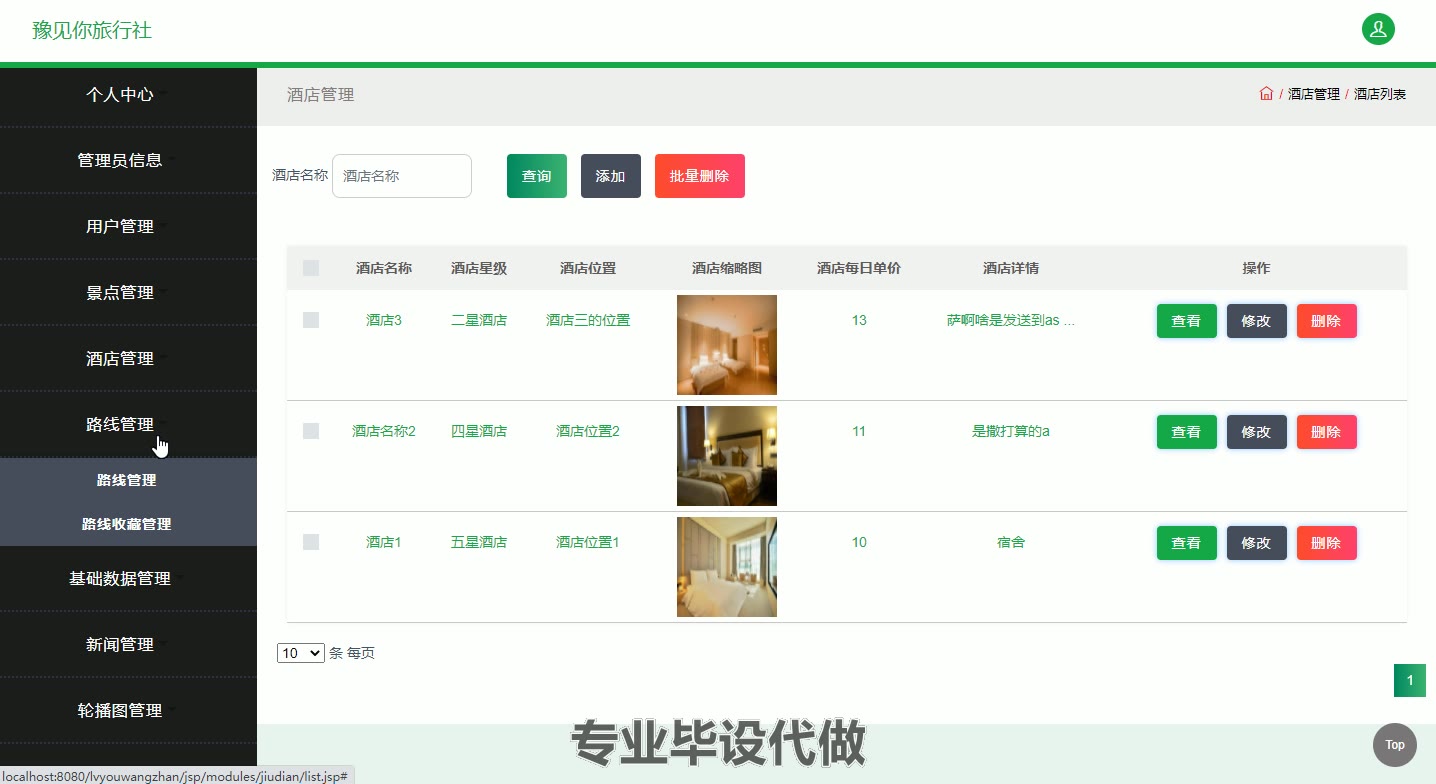
Task: Click 删除 for 酒店1
Action: [x=1327, y=543]
